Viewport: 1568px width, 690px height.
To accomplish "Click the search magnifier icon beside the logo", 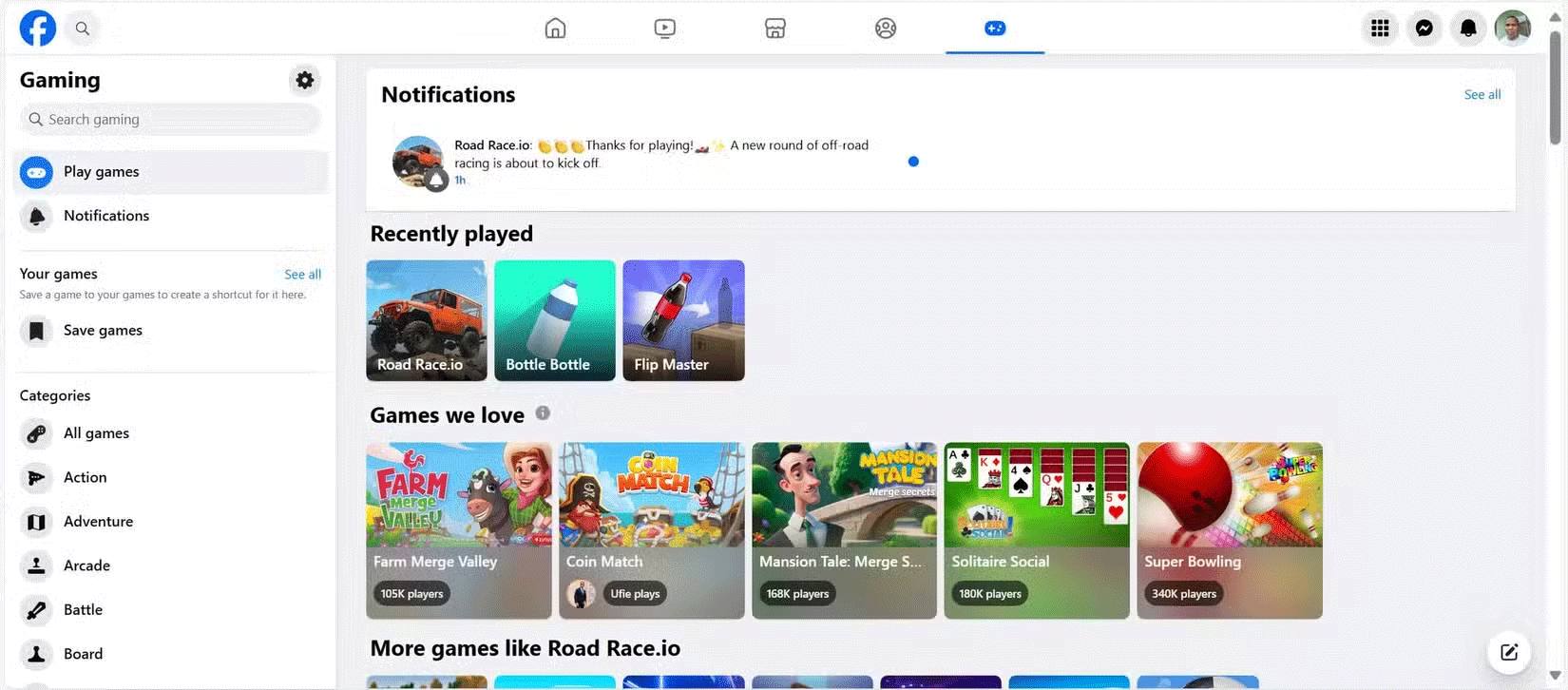I will 83,29.
